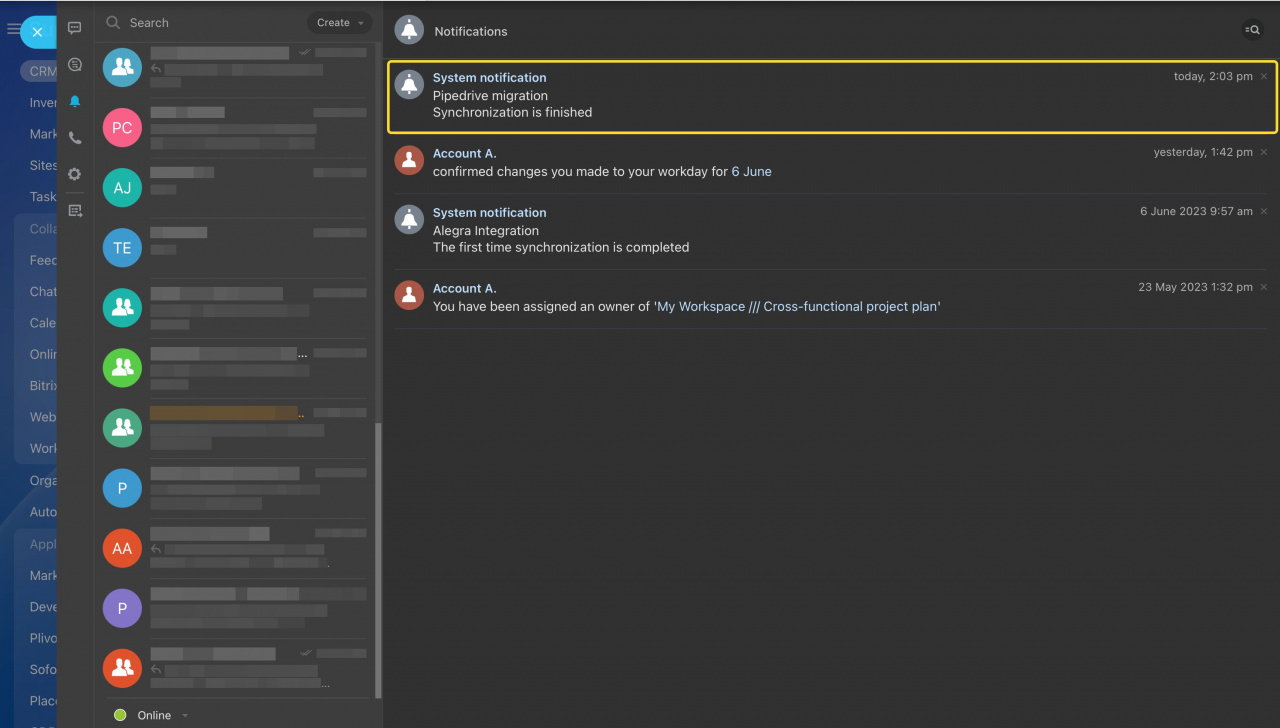Viewport: 1280px width, 728px height.
Task: Open messenger settings via gear icon
Action: pyautogui.click(x=74, y=173)
